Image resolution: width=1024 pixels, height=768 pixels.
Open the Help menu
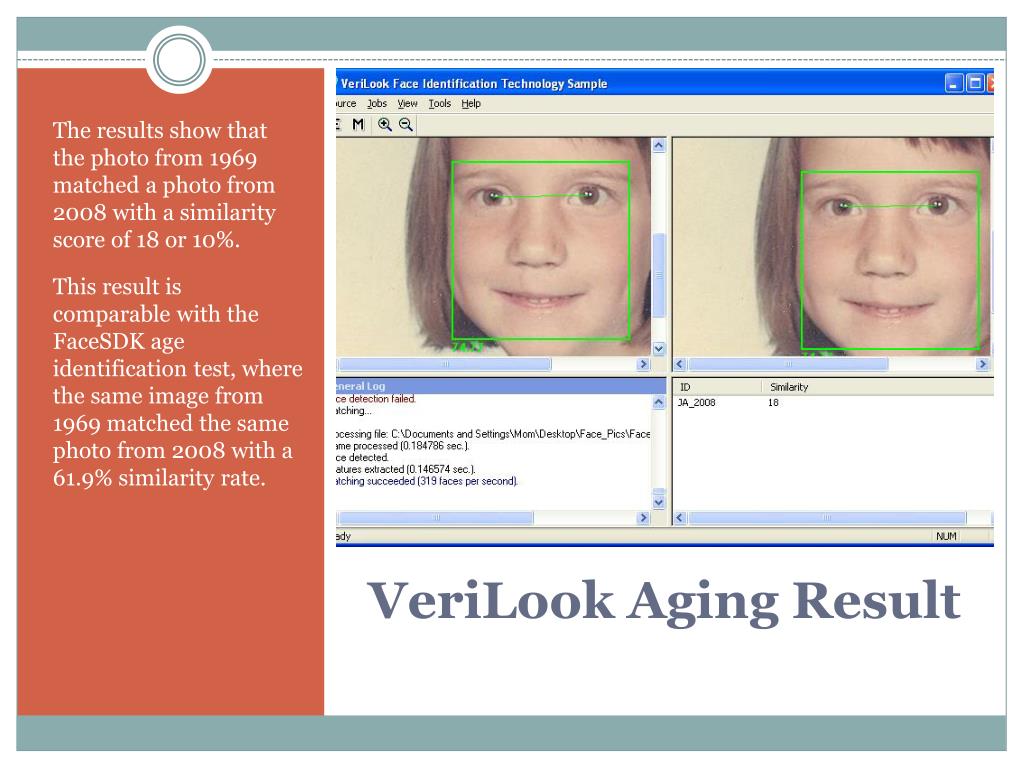pyautogui.click(x=471, y=103)
